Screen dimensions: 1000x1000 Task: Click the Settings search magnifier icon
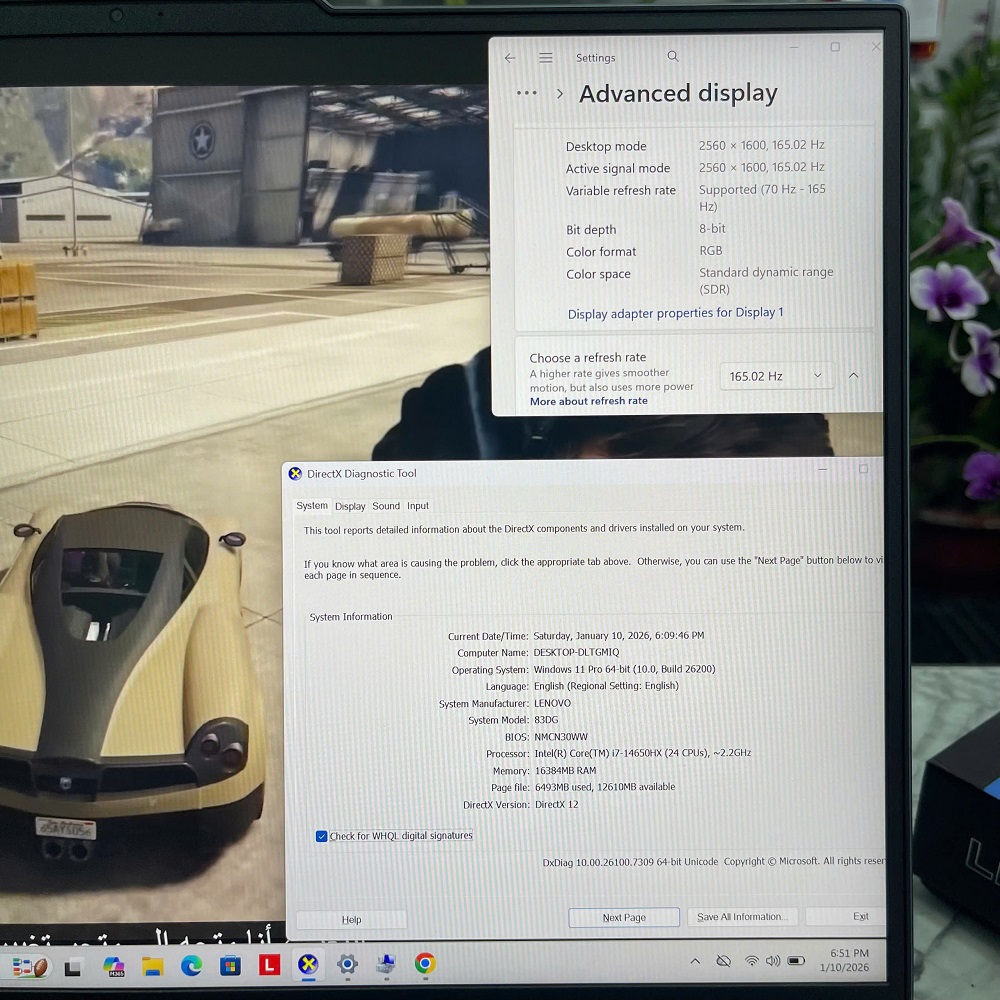pyautogui.click(x=673, y=57)
